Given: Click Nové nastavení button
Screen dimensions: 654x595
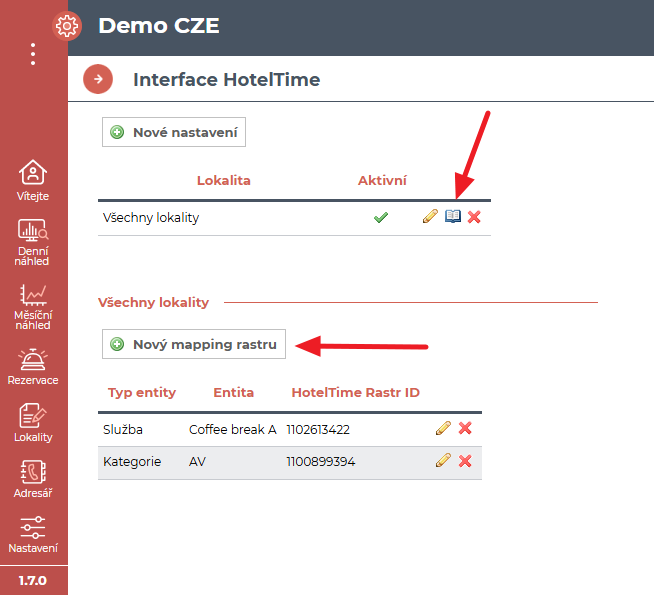Looking at the screenshot, I should click(174, 132).
